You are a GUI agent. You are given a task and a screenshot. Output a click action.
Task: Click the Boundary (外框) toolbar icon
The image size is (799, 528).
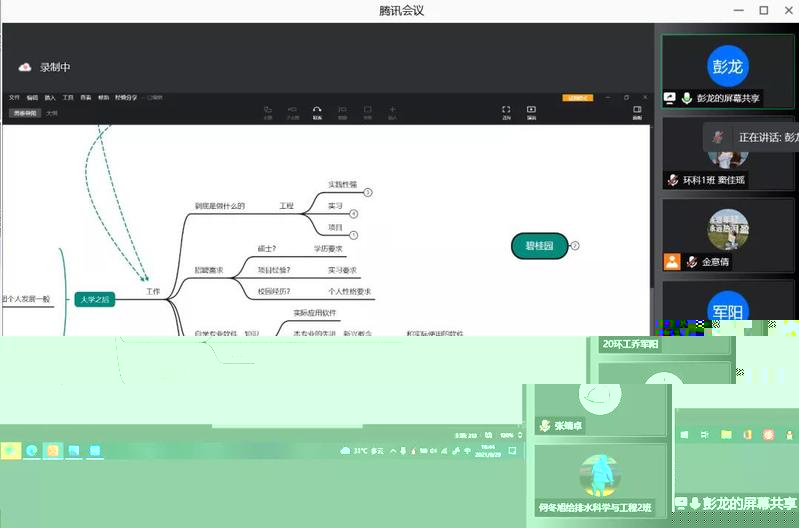click(367, 110)
